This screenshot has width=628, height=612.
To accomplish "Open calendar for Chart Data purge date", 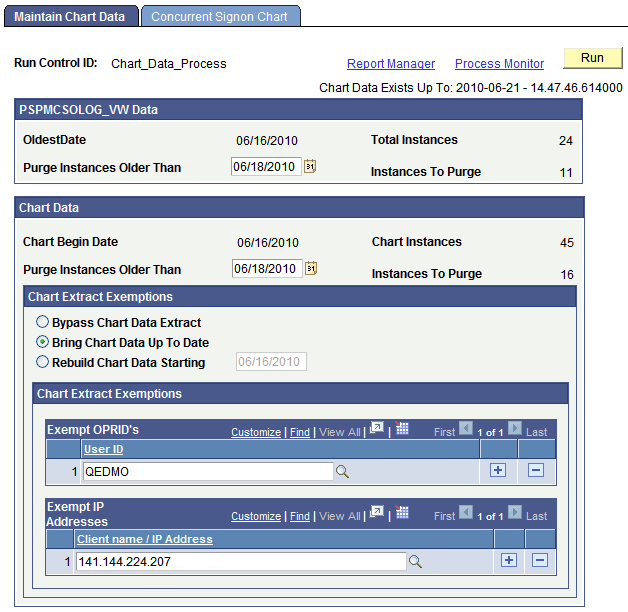I will pyautogui.click(x=311, y=268).
